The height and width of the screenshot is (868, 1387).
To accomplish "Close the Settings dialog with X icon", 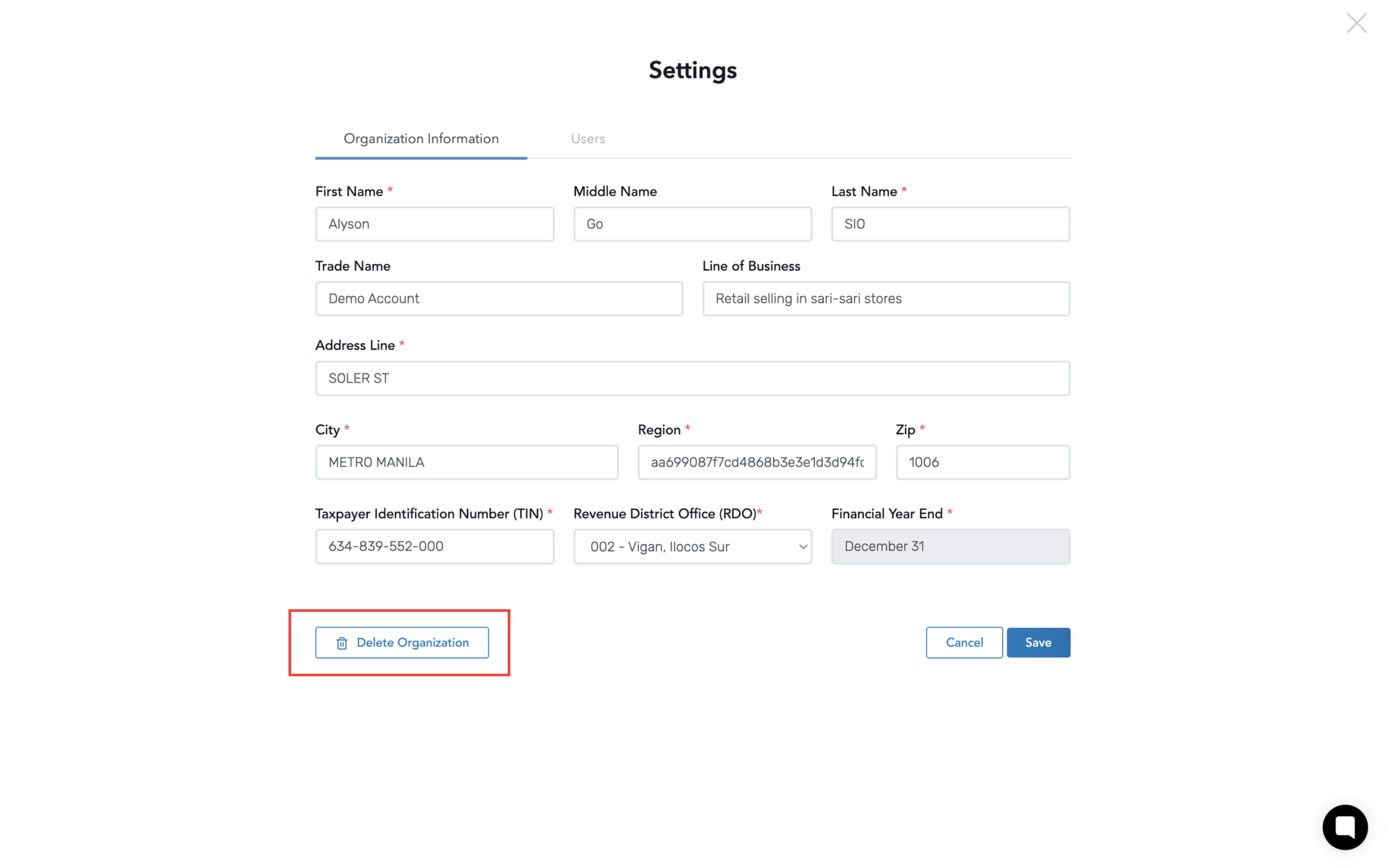I will click(x=1356, y=23).
